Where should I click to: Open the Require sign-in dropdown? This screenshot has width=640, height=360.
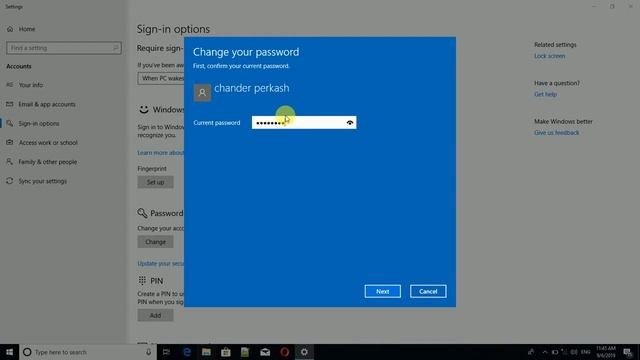(x=161, y=78)
